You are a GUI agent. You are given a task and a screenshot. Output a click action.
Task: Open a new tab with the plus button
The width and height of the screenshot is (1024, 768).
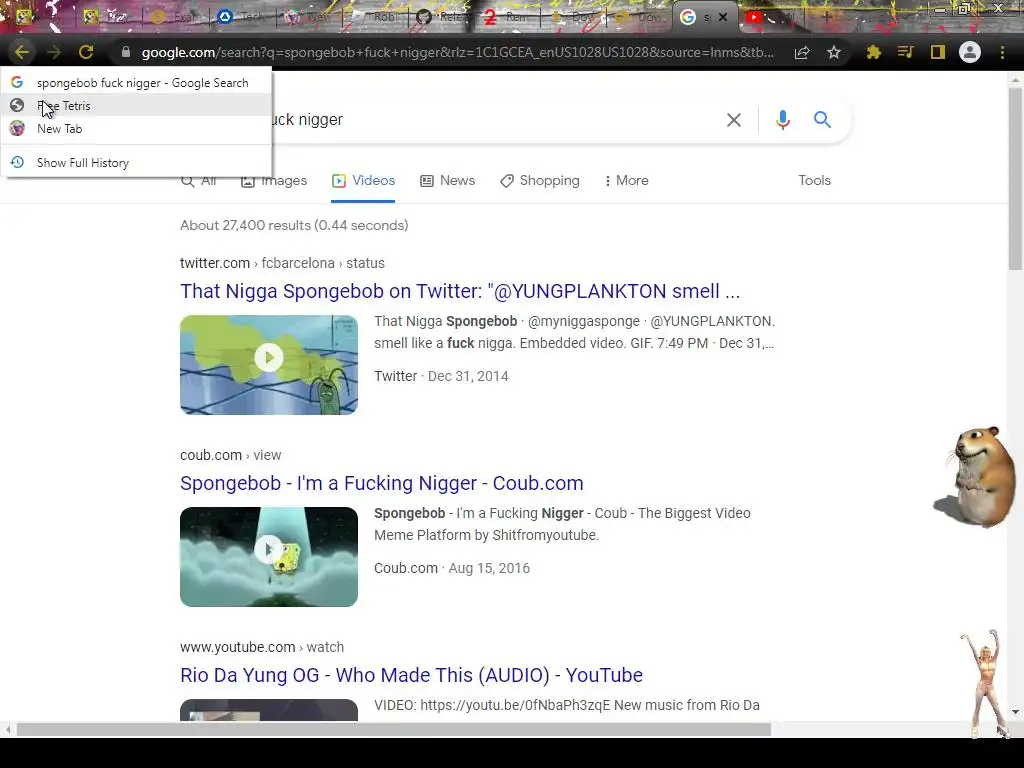[x=826, y=17]
